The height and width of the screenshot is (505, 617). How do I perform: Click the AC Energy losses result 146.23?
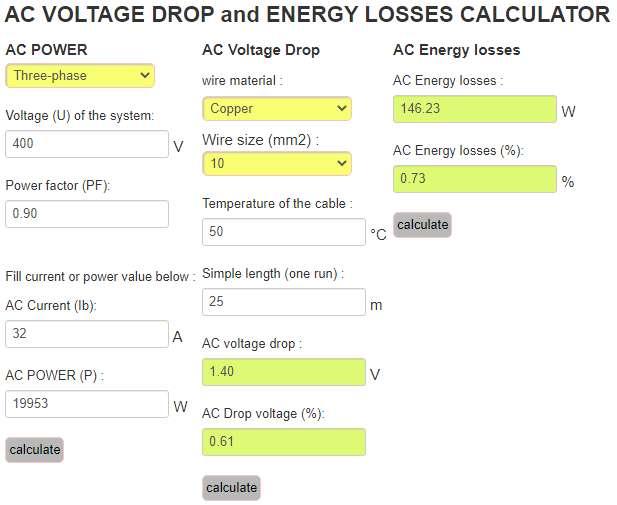pyautogui.click(x=475, y=109)
